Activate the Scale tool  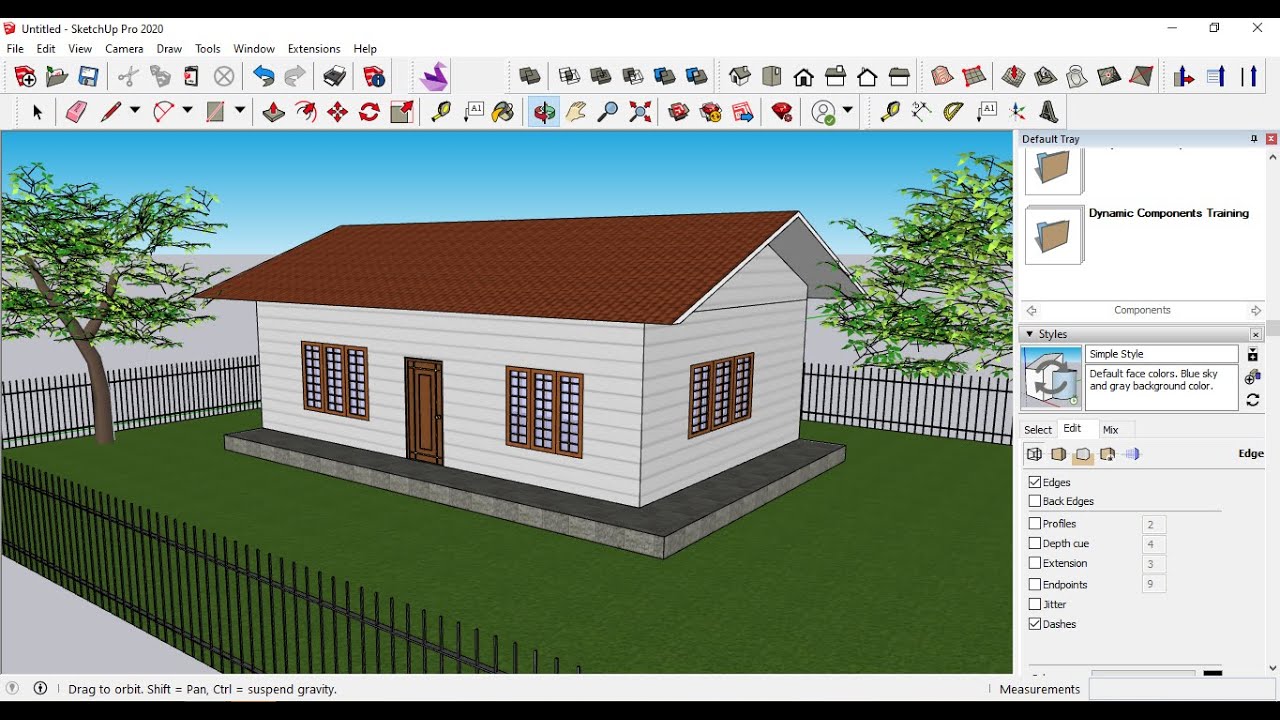click(x=402, y=112)
